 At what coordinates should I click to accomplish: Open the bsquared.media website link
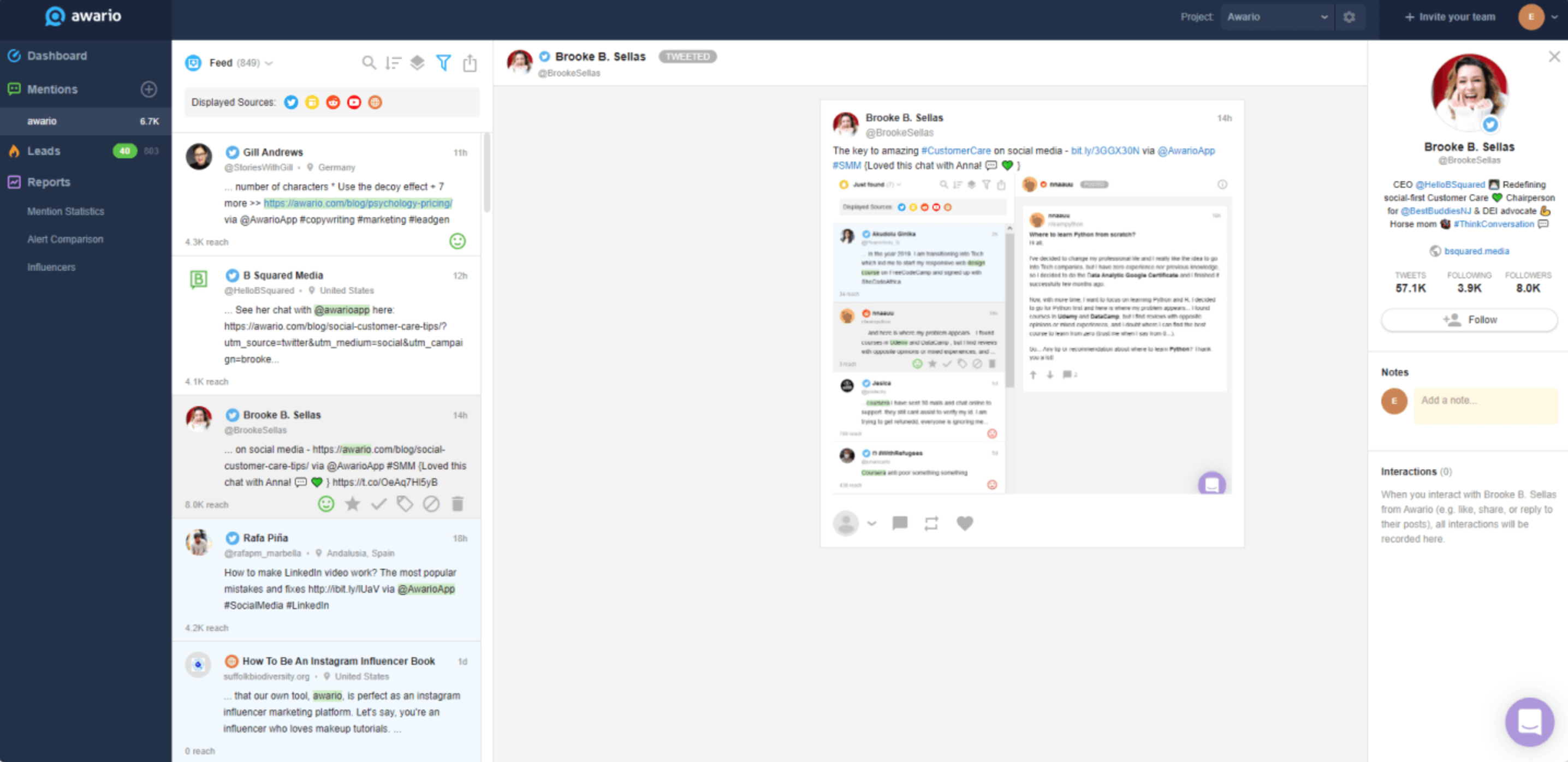click(1476, 252)
